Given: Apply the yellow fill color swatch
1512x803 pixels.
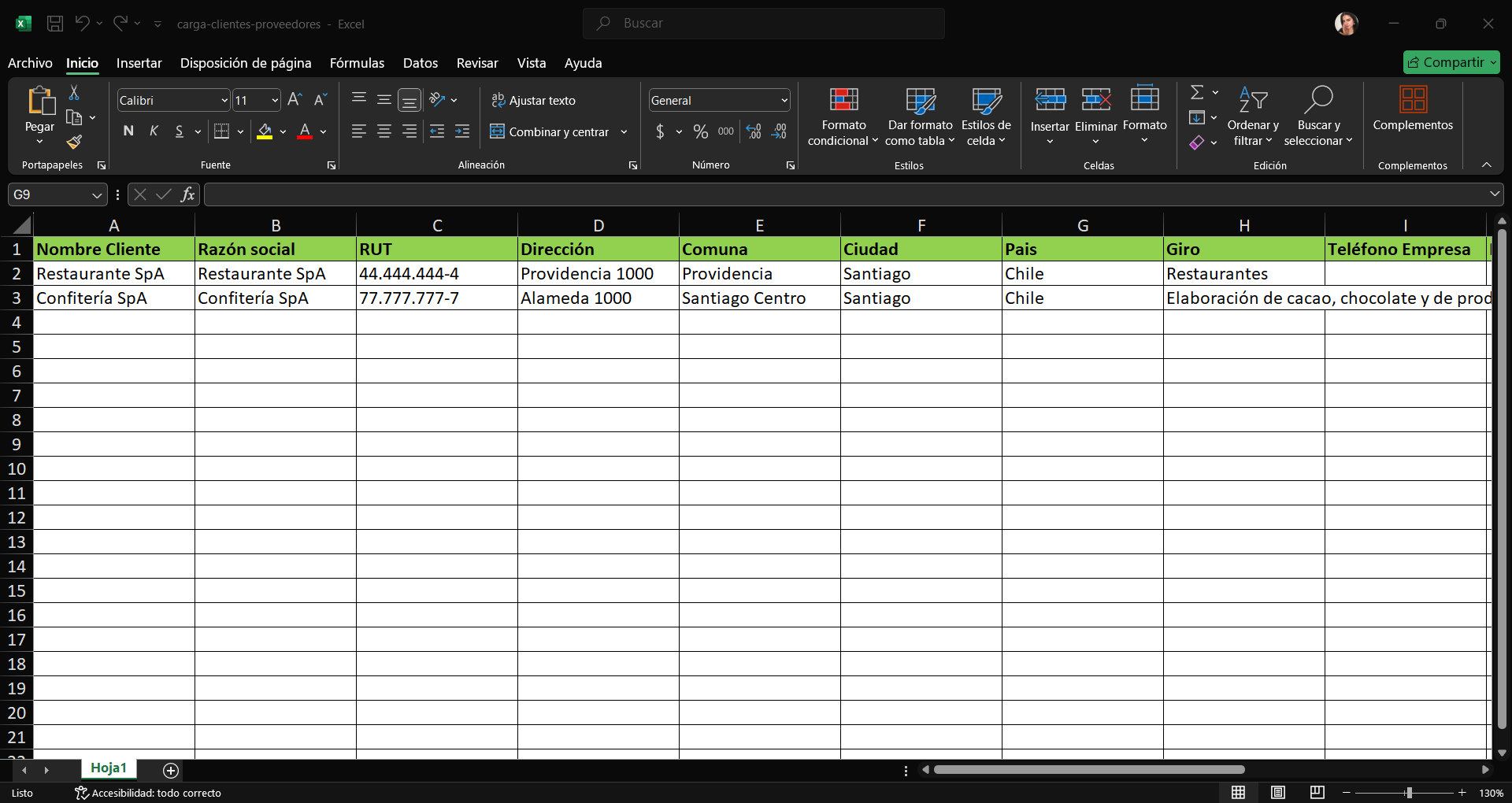Looking at the screenshot, I should [x=265, y=131].
